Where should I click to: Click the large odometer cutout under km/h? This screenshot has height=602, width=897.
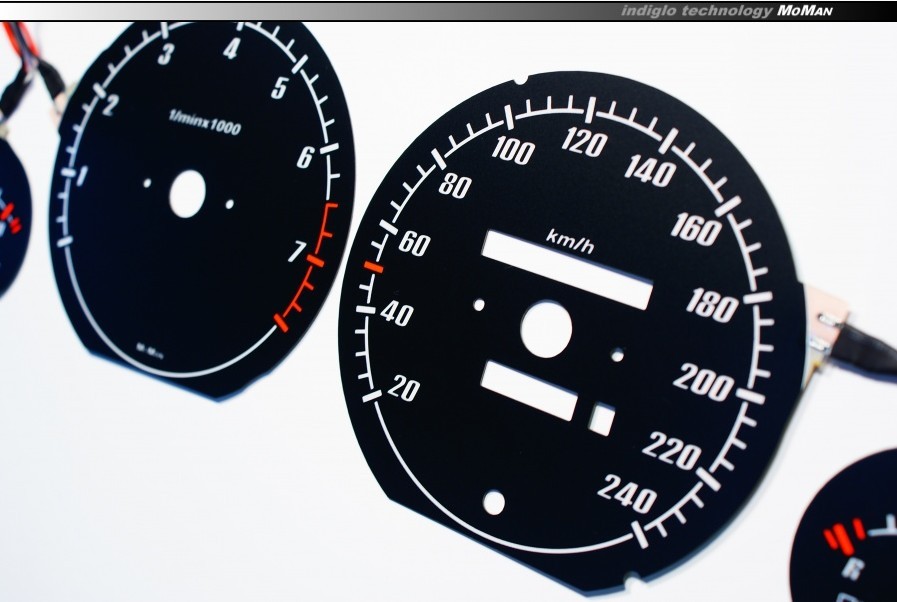point(567,269)
